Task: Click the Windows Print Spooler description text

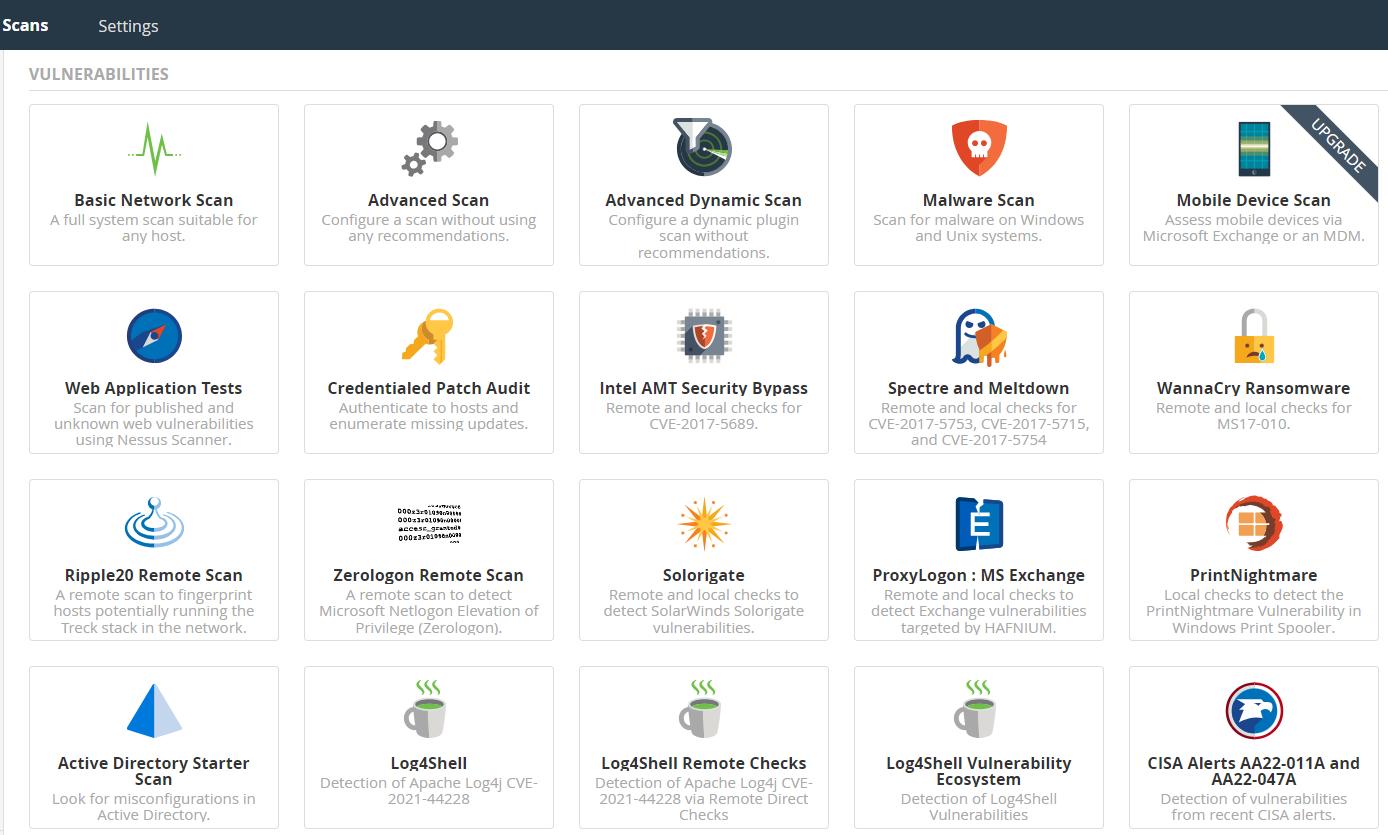Action: [1254, 611]
